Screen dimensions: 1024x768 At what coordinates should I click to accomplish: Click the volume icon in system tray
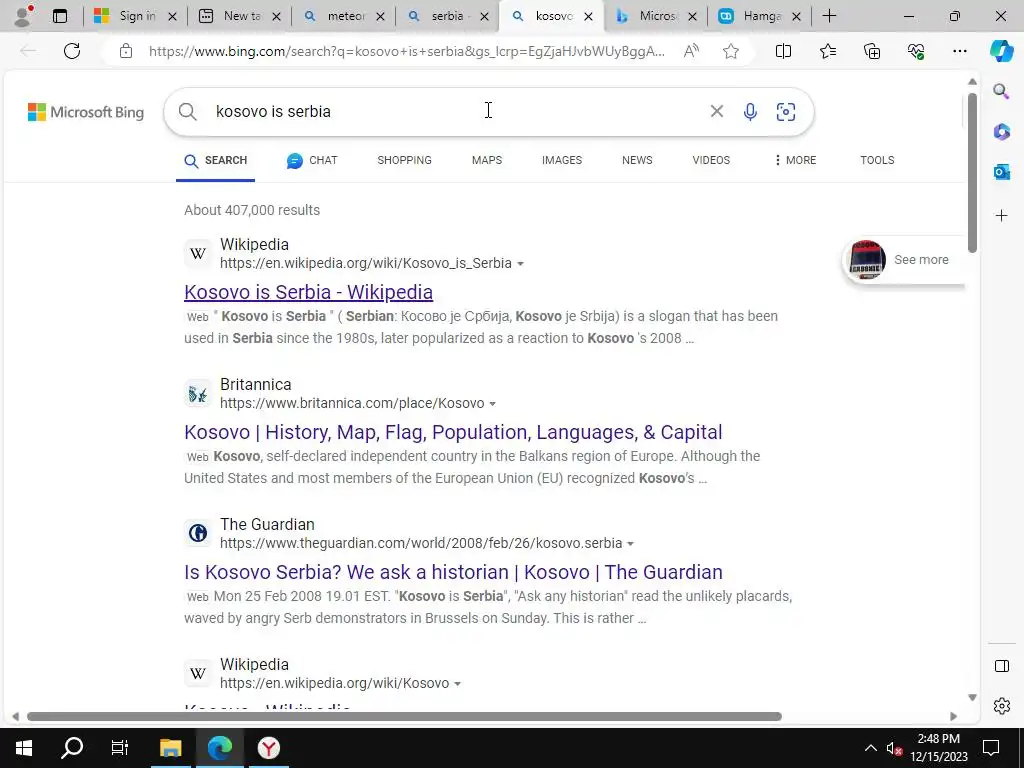894,748
